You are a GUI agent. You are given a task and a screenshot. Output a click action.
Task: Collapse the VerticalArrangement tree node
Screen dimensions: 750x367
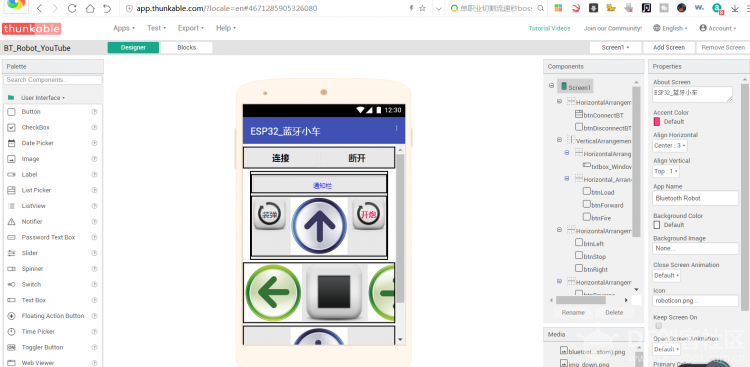tap(559, 140)
